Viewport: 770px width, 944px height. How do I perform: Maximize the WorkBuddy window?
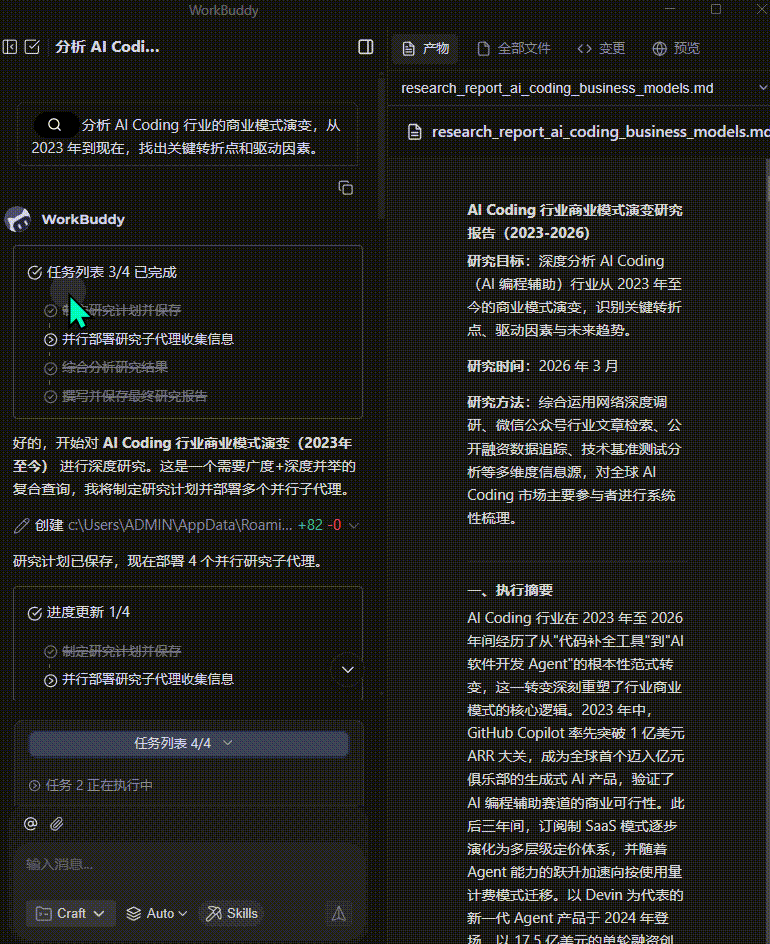(x=716, y=9)
